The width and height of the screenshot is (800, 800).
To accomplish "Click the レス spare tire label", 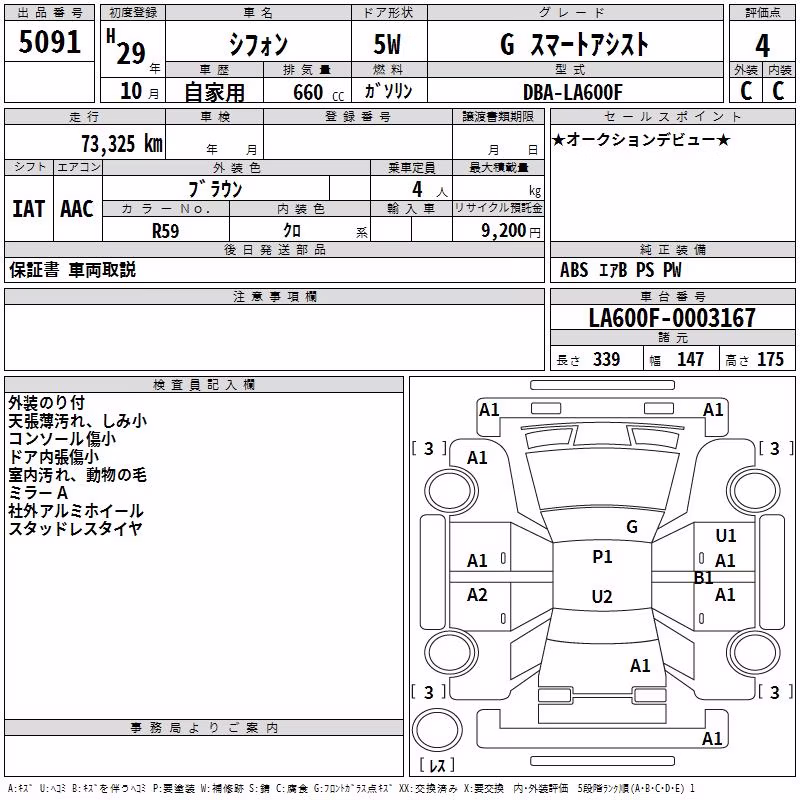I will (x=437, y=765).
